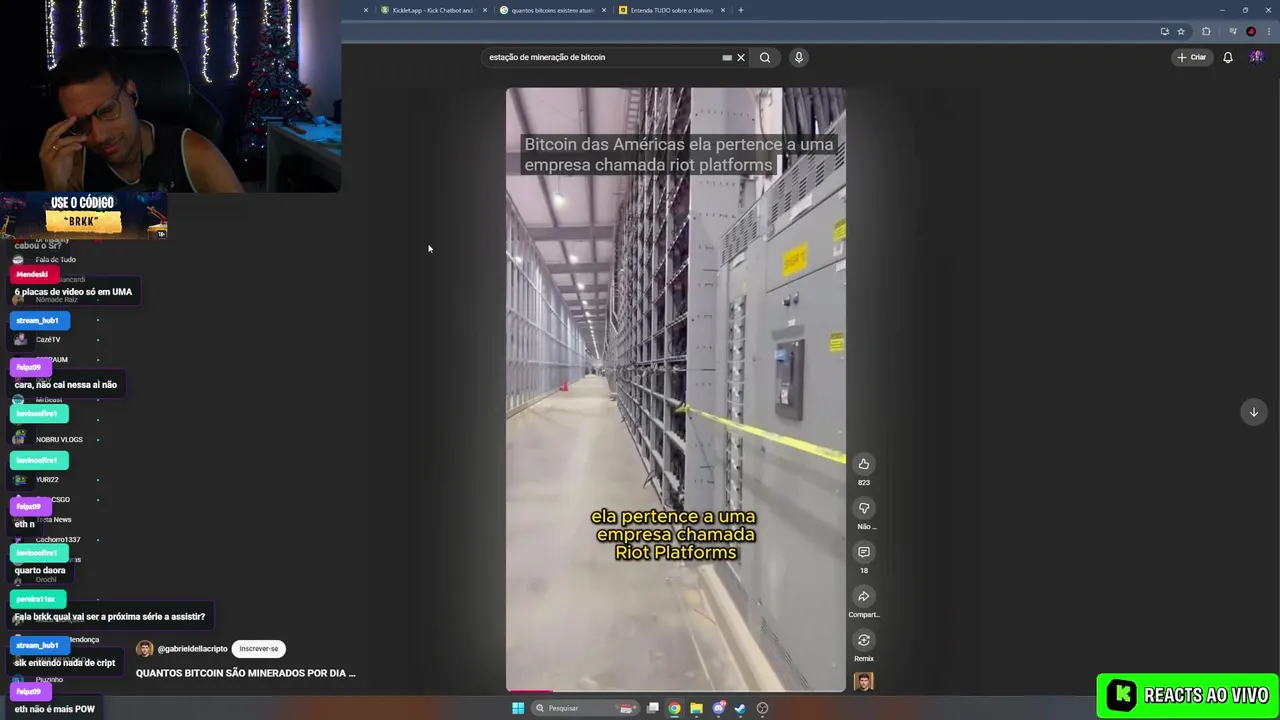1280x720 pixels.
Task: Open Chrome from the taskbar
Action: coord(675,708)
